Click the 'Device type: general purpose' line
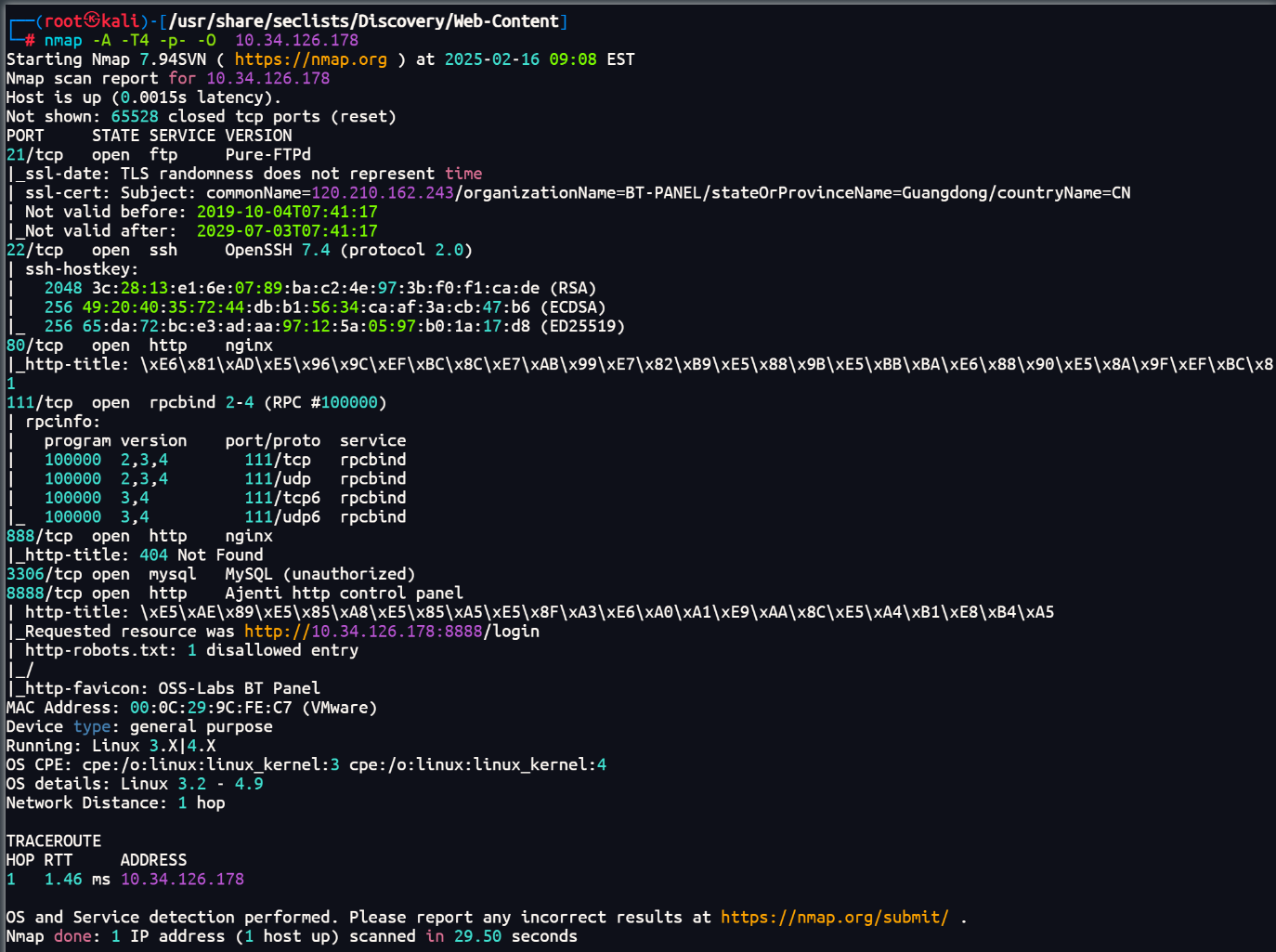The width and height of the screenshot is (1276, 952). tap(139, 726)
